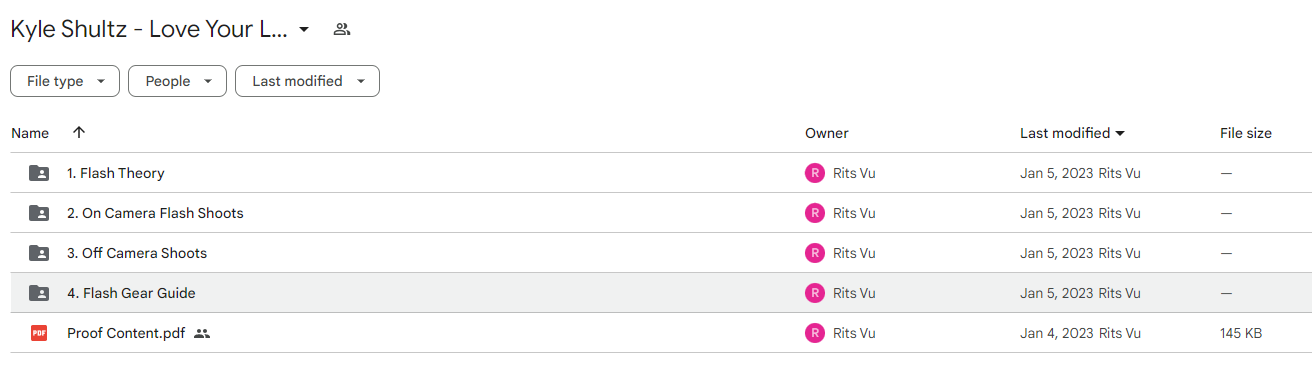The width and height of the screenshot is (1312, 381).
Task: Toggle name sort direction arrow
Action: [x=79, y=133]
